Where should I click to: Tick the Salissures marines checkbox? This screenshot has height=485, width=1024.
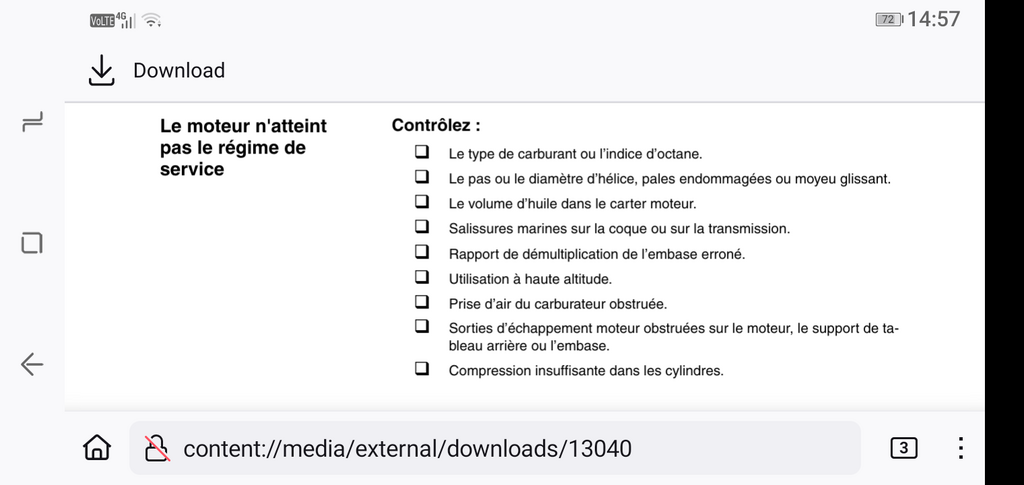pyautogui.click(x=423, y=226)
